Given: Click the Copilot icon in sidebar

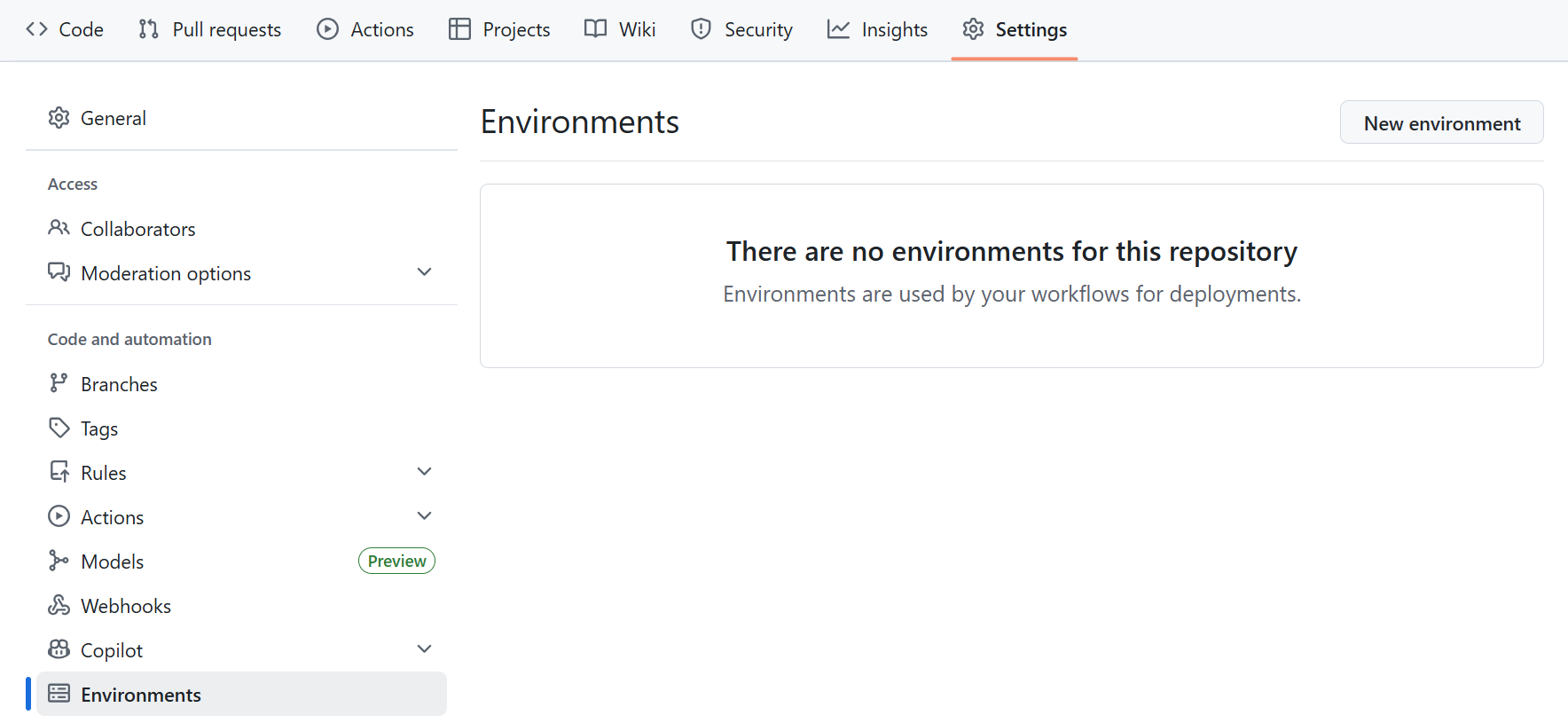Looking at the screenshot, I should [59, 649].
